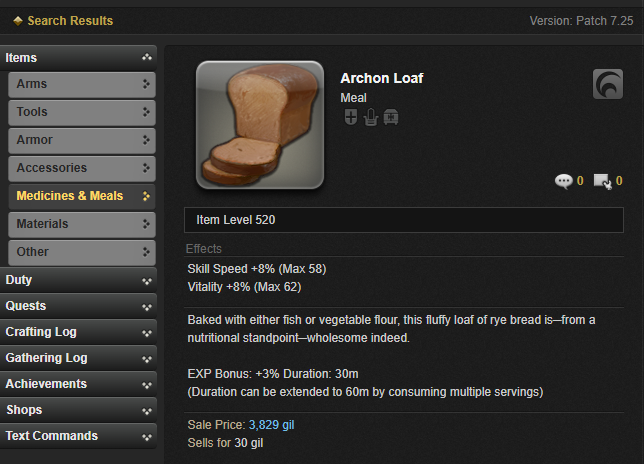The image size is (644, 464).
Task: Click the glamour dresser icon under Meal
Action: pyautogui.click(x=370, y=118)
